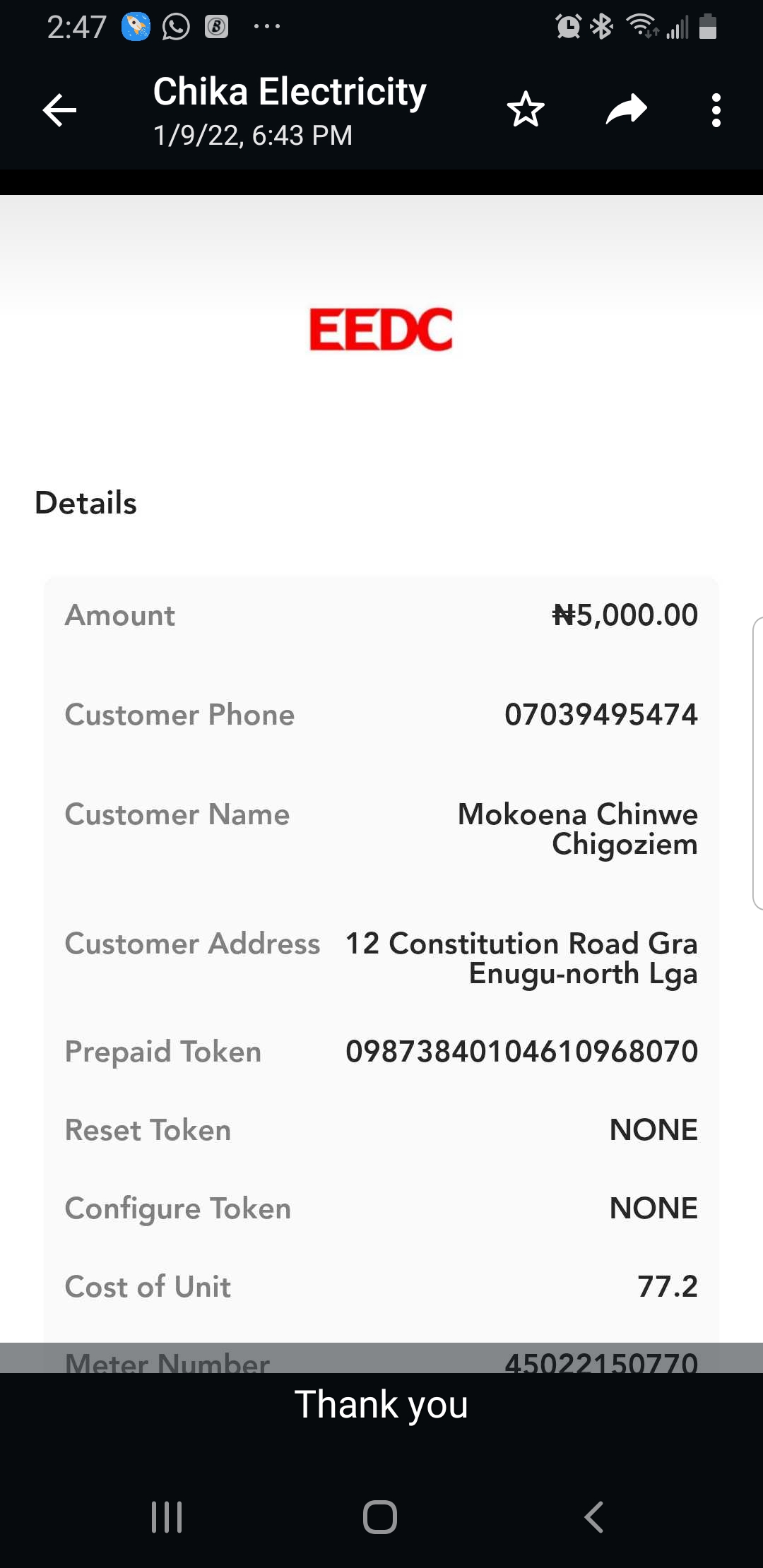Tap the ₦5,000.00 amount value
Viewport: 763px width, 1568px height.
coord(625,614)
